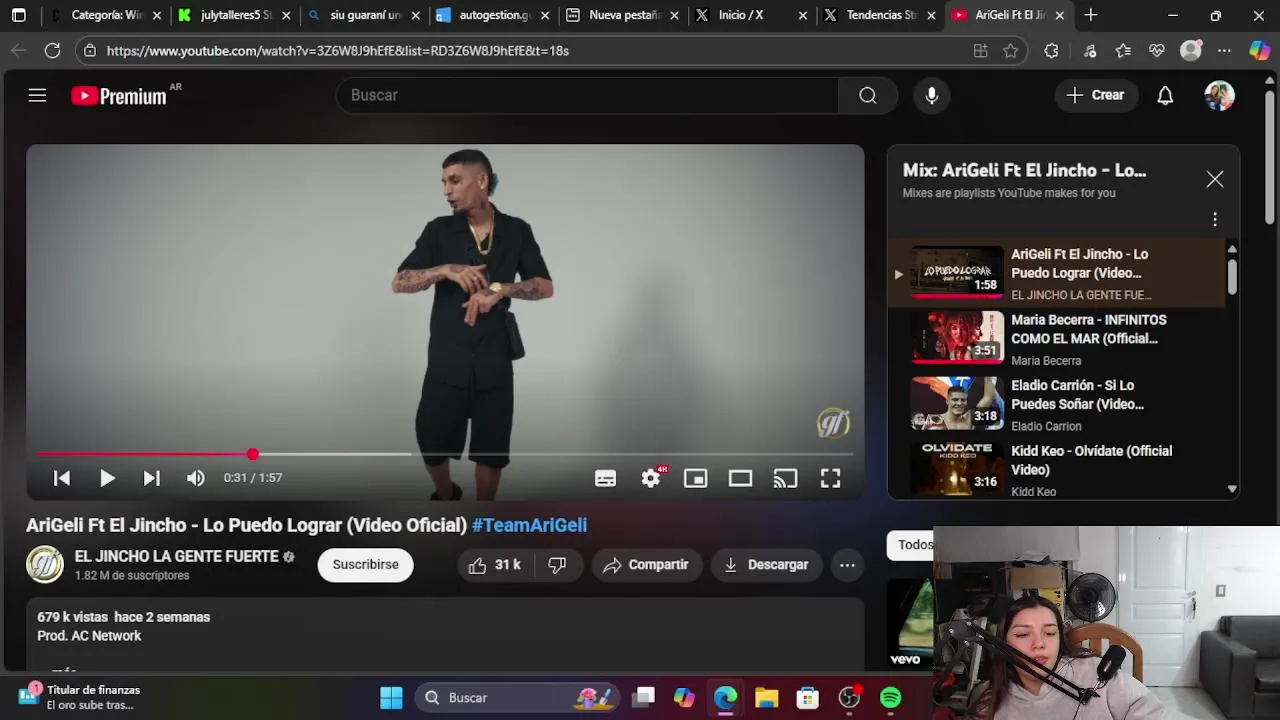
Task: Skip to next video in playlist
Action: pos(151,478)
